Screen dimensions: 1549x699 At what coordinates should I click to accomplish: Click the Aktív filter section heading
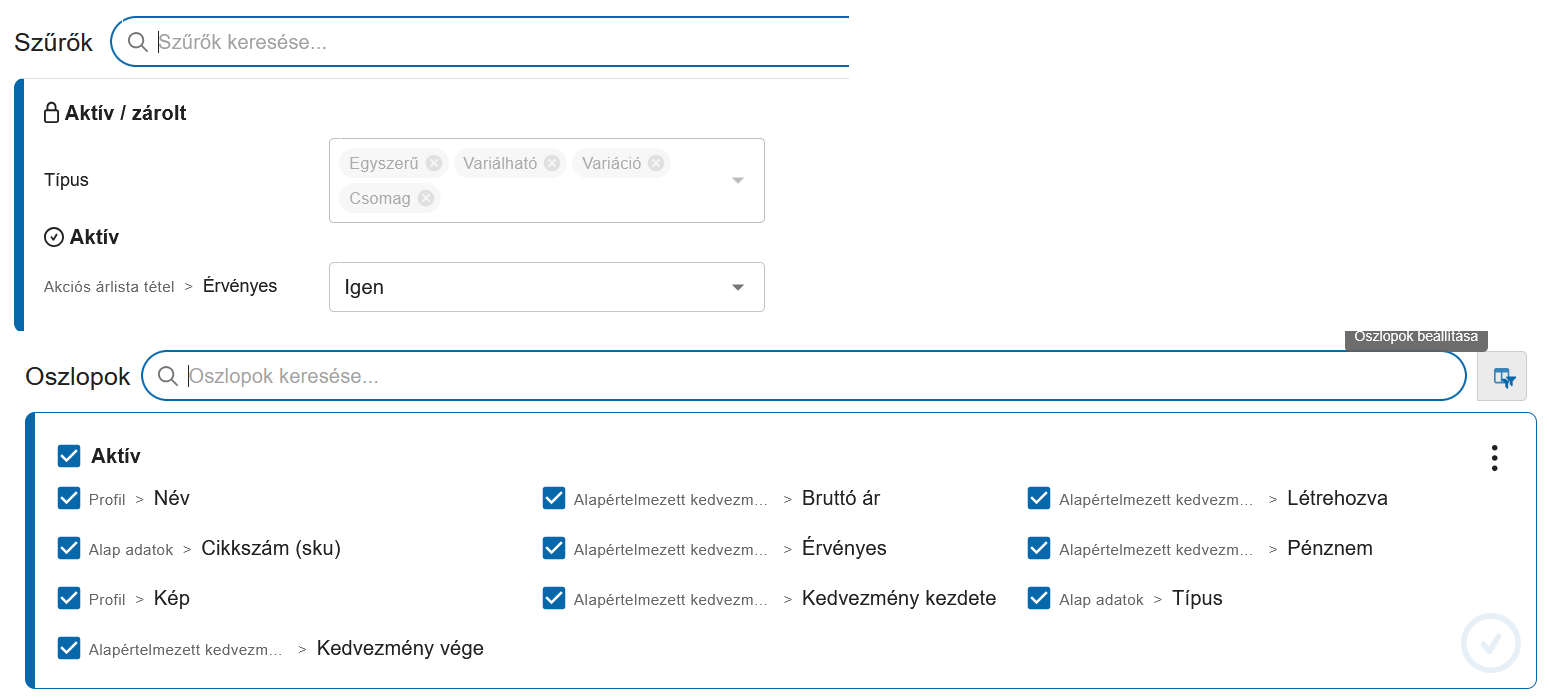[x=94, y=237]
